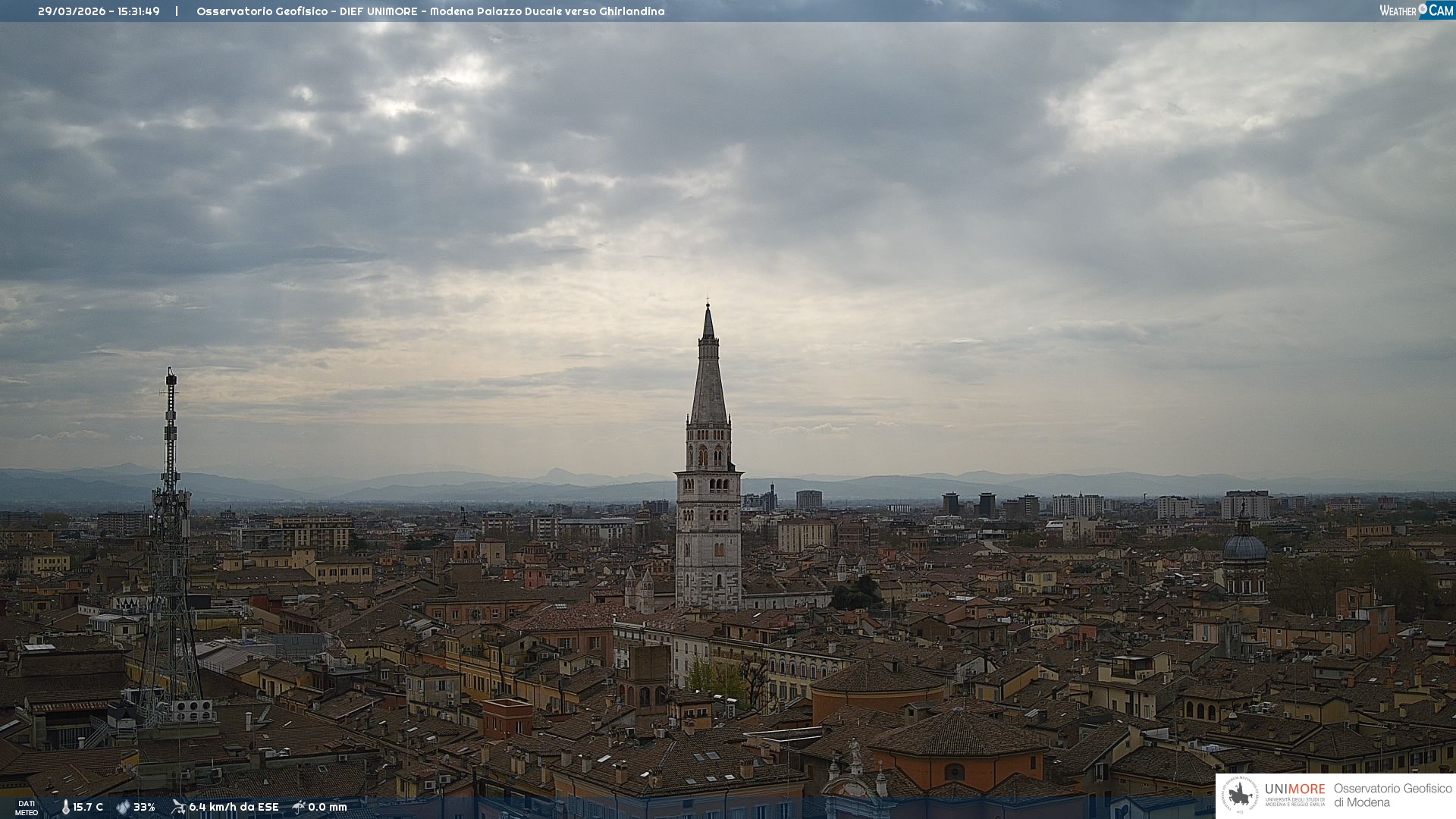Click the humidity water drops icon
Viewport: 1456px width, 819px height.
[x=123, y=807]
